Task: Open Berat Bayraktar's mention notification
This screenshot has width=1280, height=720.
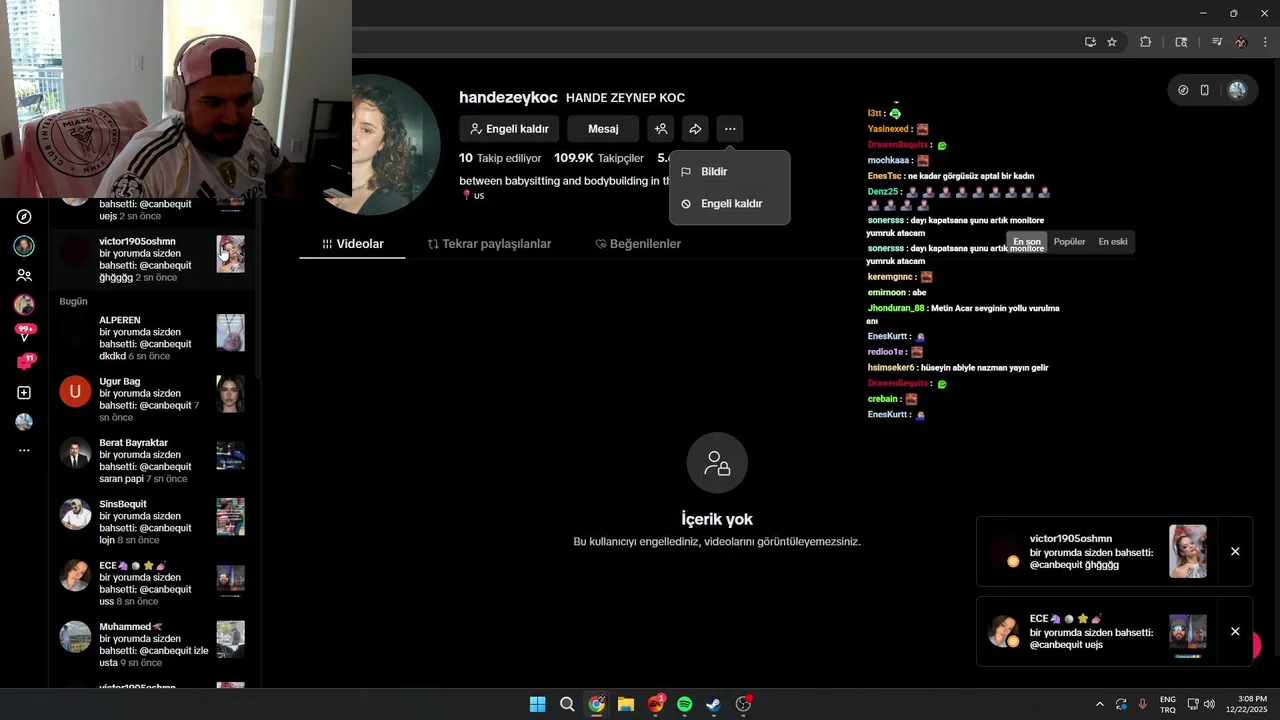Action: tap(152, 460)
